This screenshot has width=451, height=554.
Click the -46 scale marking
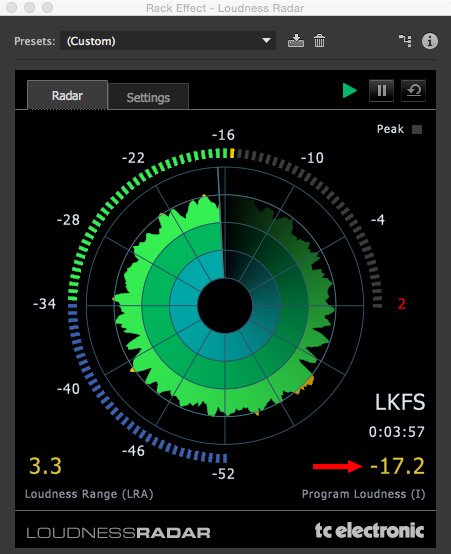tap(133, 450)
